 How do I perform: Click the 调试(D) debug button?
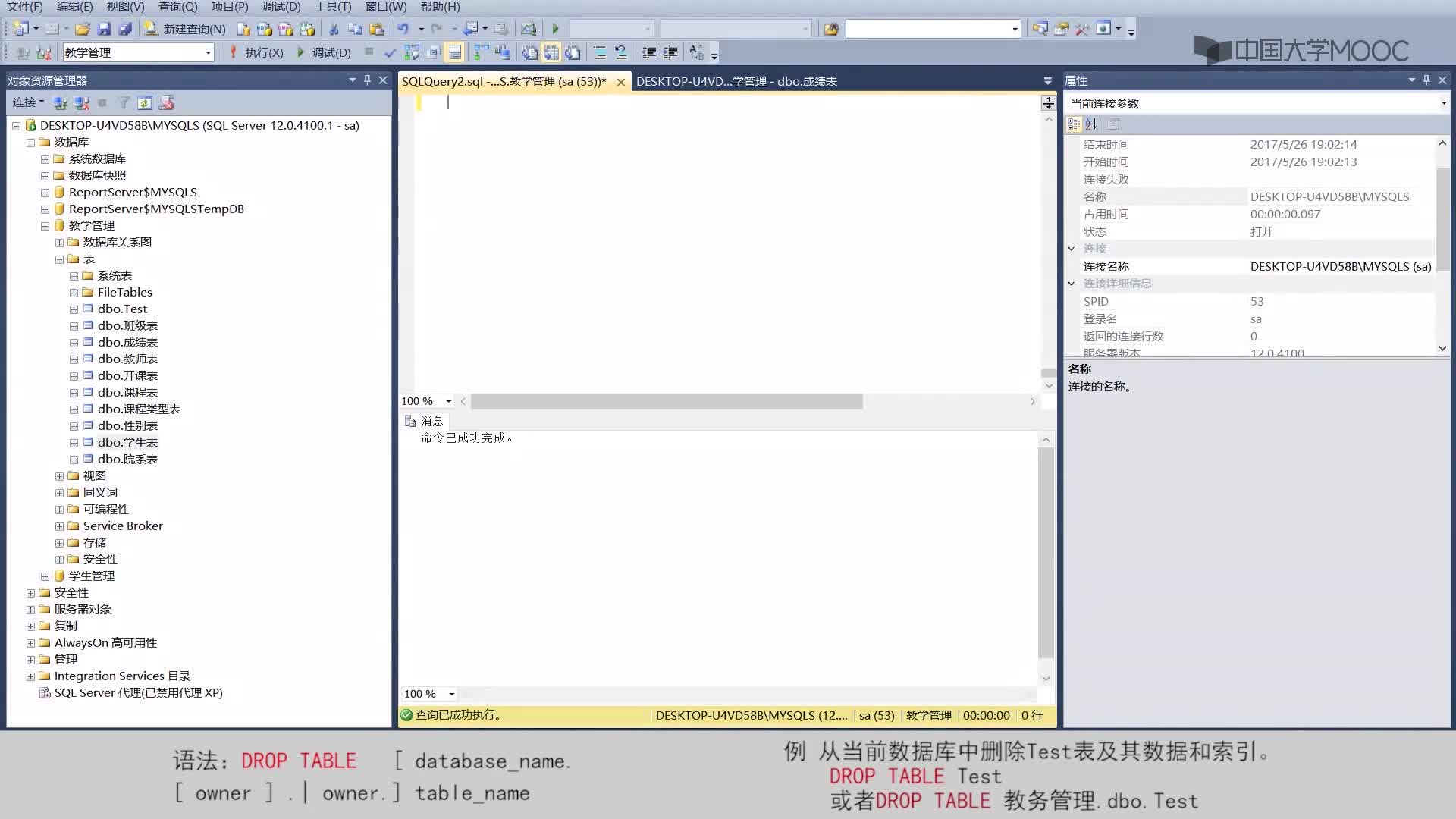pyautogui.click(x=324, y=52)
